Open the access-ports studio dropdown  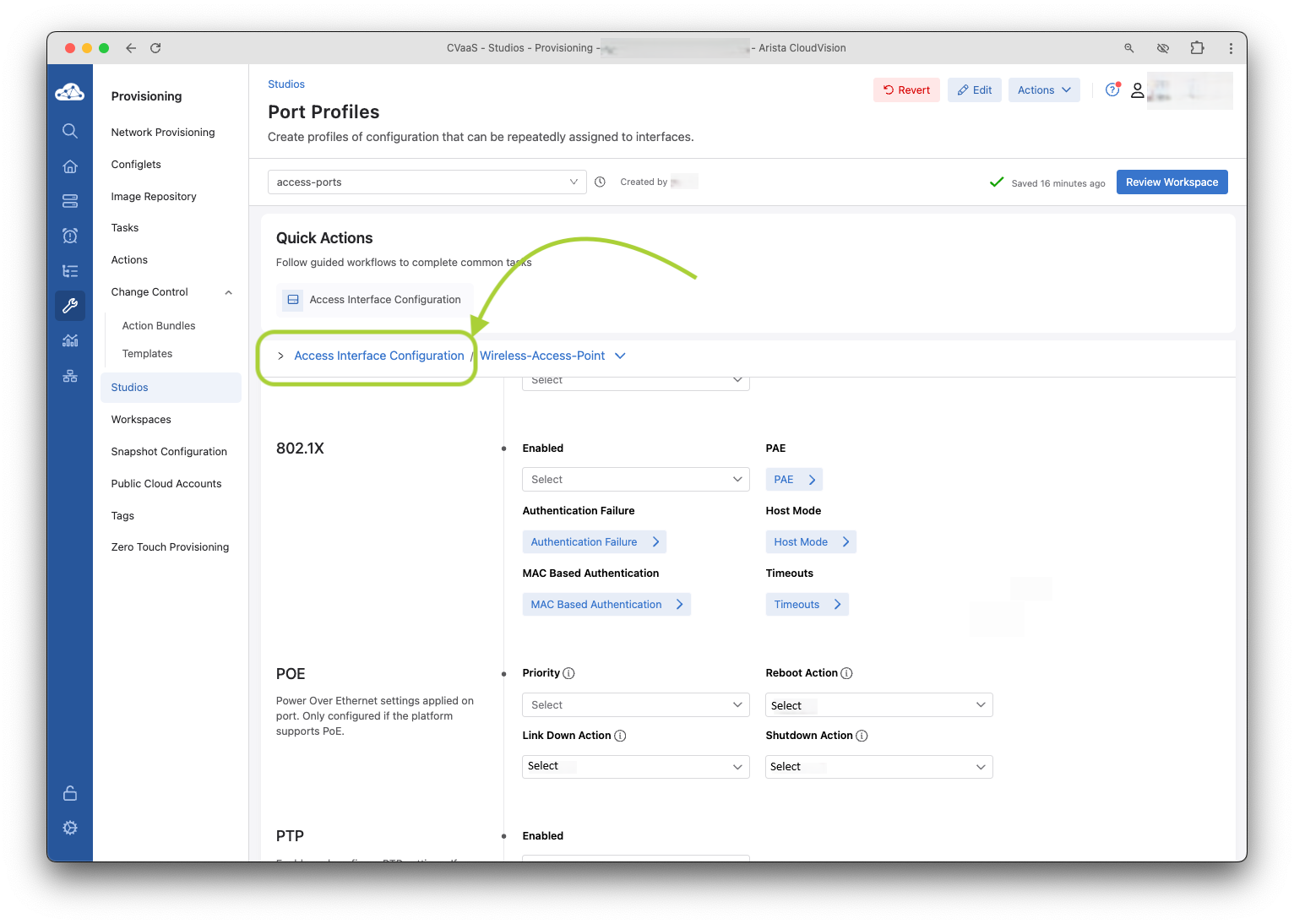point(427,182)
